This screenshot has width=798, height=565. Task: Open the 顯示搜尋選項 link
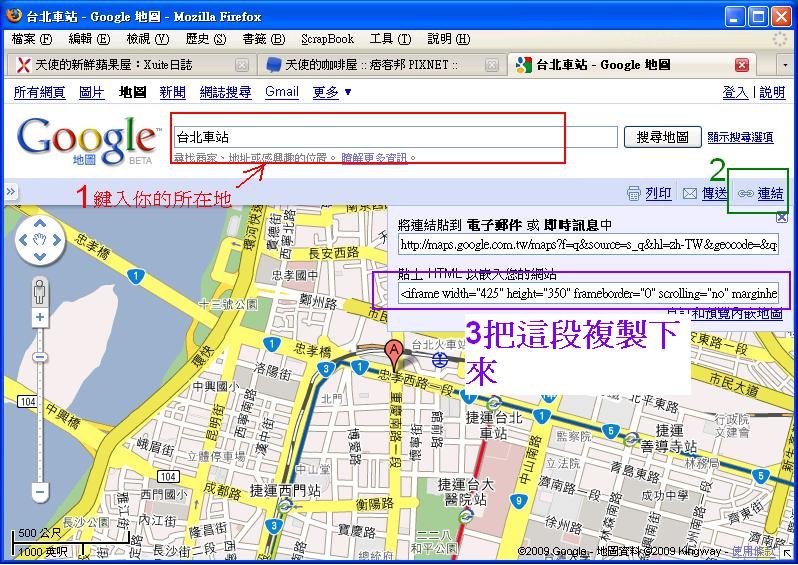[x=740, y=137]
